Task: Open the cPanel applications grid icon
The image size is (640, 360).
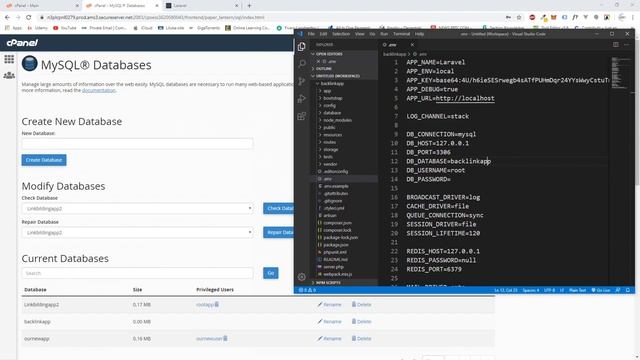Action: [x=9, y=59]
